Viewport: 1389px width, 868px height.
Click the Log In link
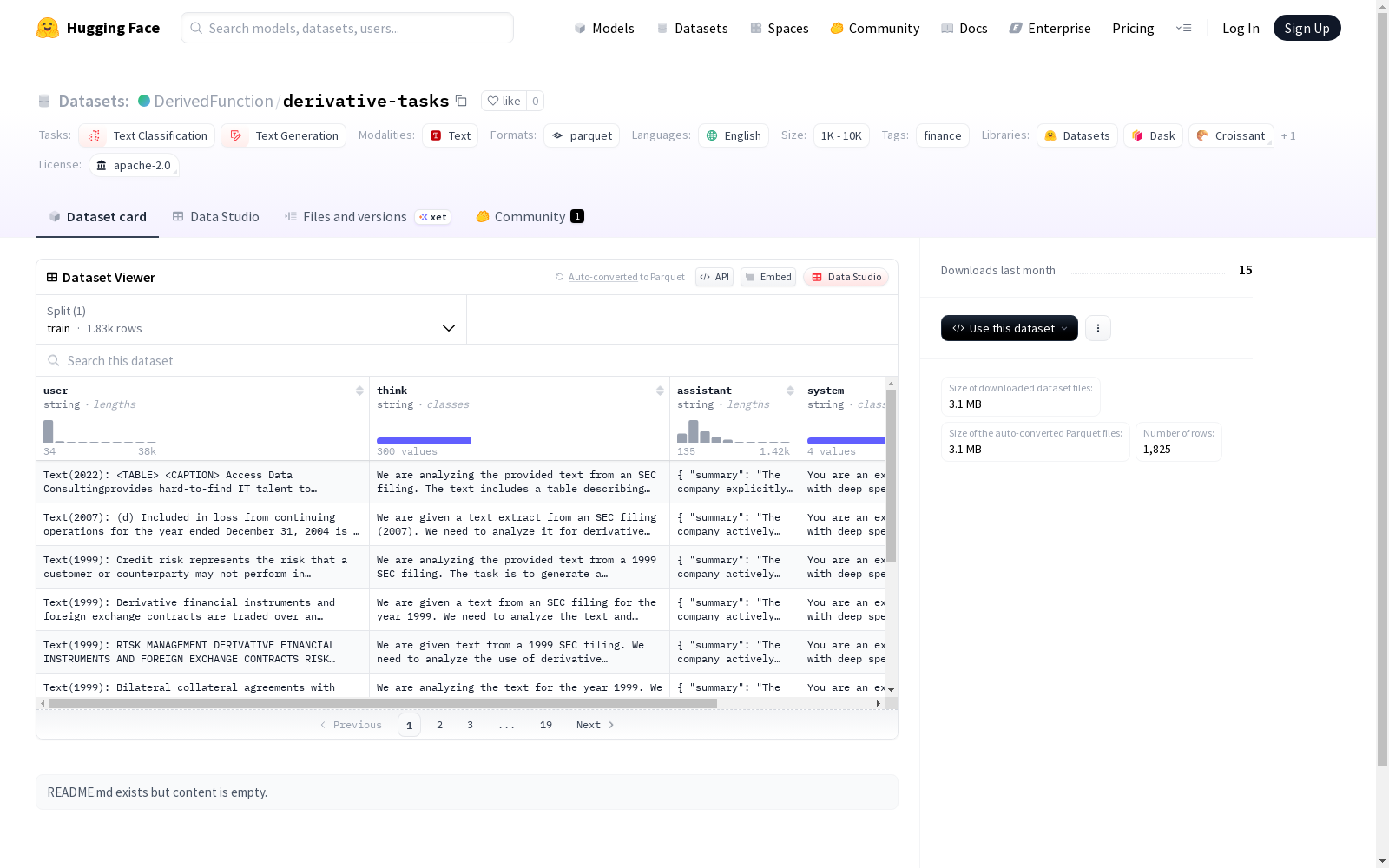point(1241,28)
